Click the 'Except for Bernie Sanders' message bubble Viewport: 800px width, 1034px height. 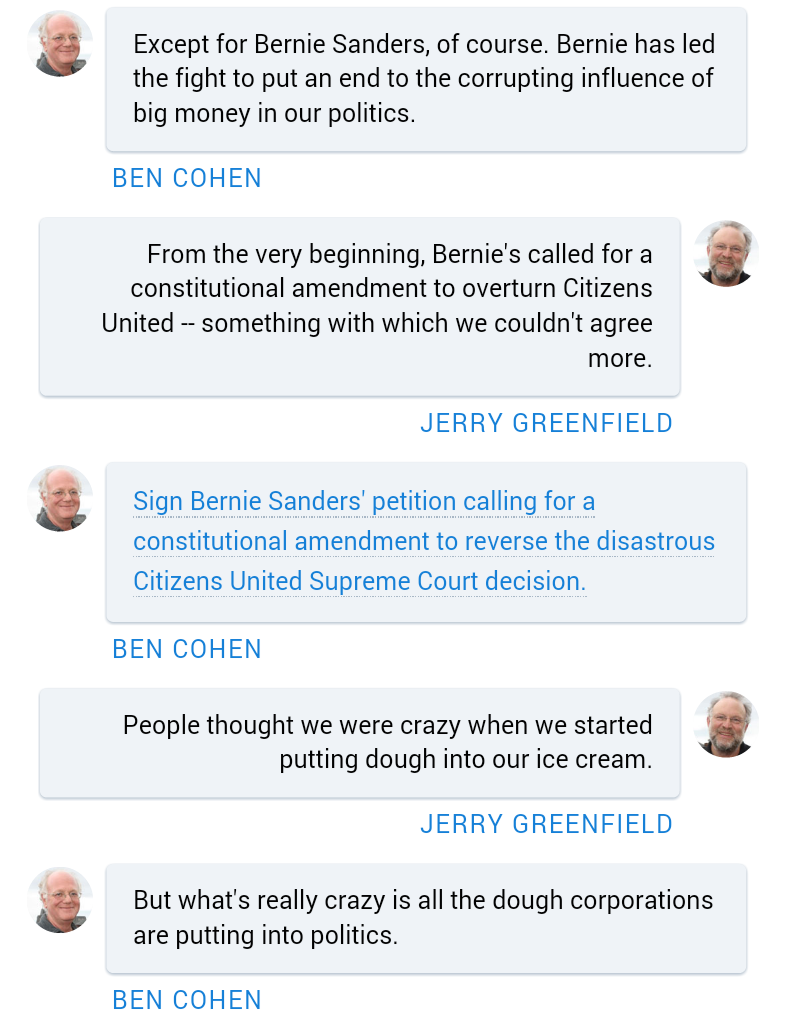point(426,80)
